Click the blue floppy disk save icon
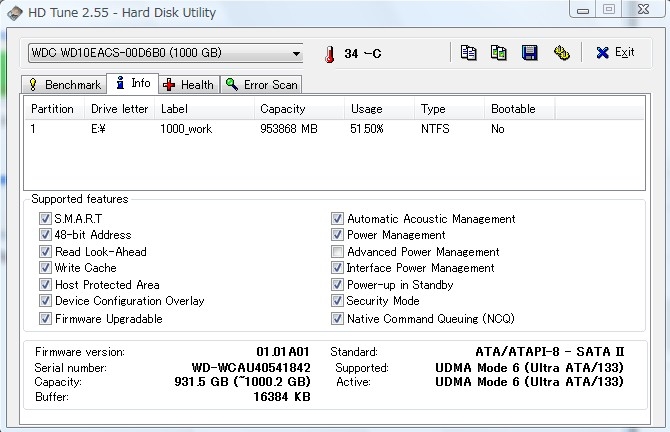 530,53
